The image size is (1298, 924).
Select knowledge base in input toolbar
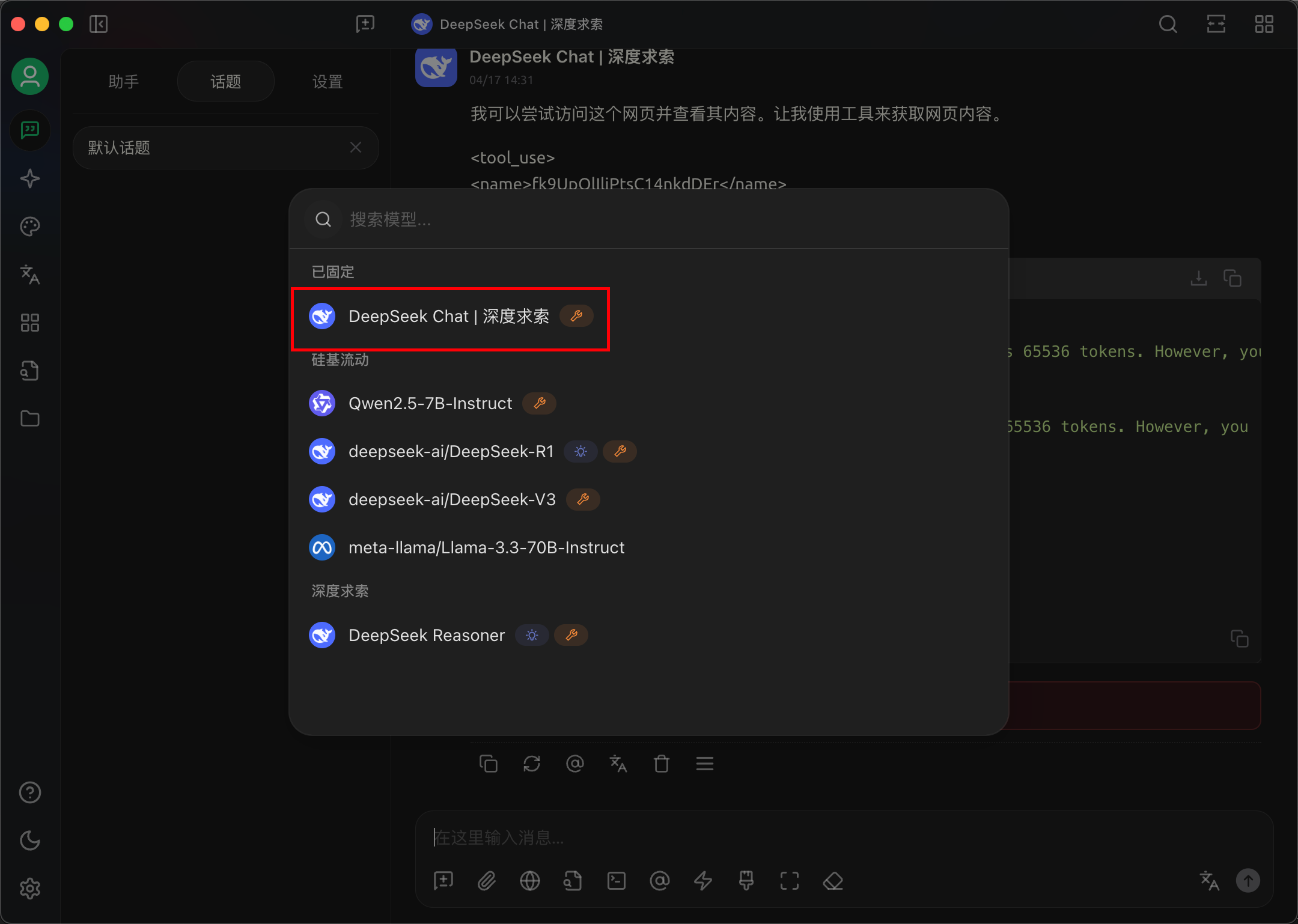(573, 881)
